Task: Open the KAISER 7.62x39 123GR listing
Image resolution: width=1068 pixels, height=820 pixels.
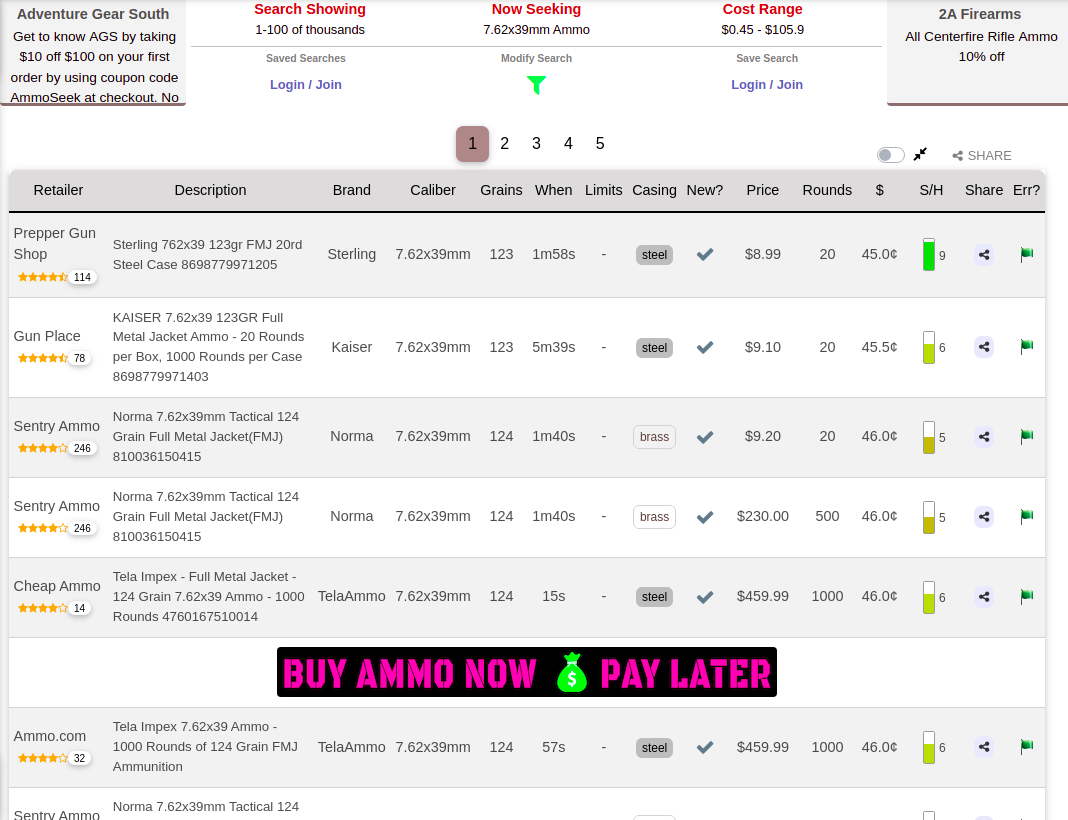Action: tap(208, 347)
